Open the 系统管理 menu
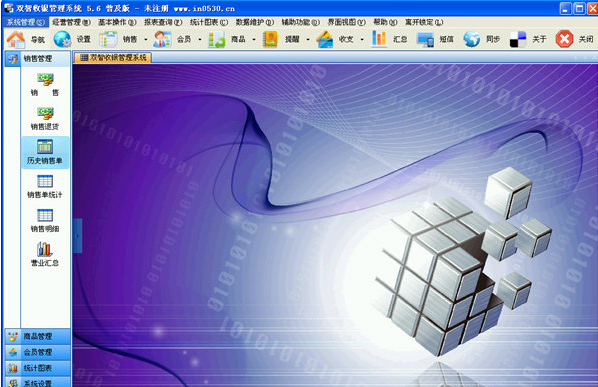The height and width of the screenshot is (387, 598). 26,22
